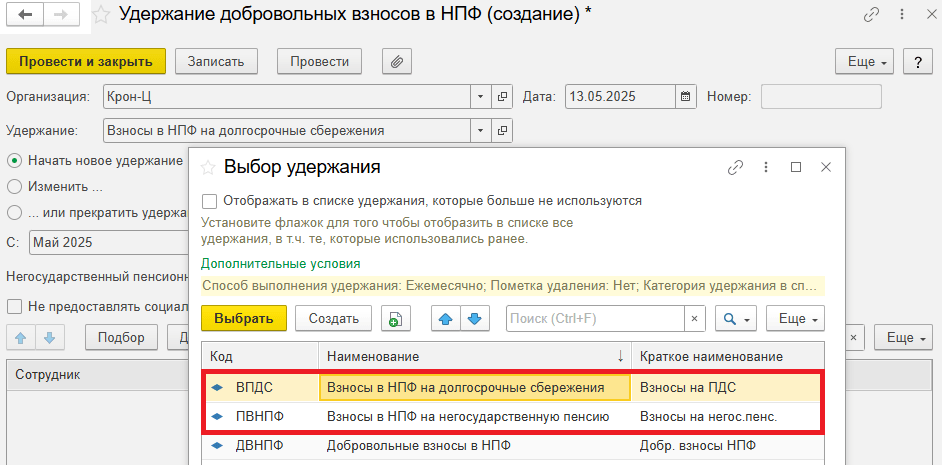Screen dimensions: 942x465
Task: Click the create-by-copy icon next to Создать
Action: coord(394,319)
